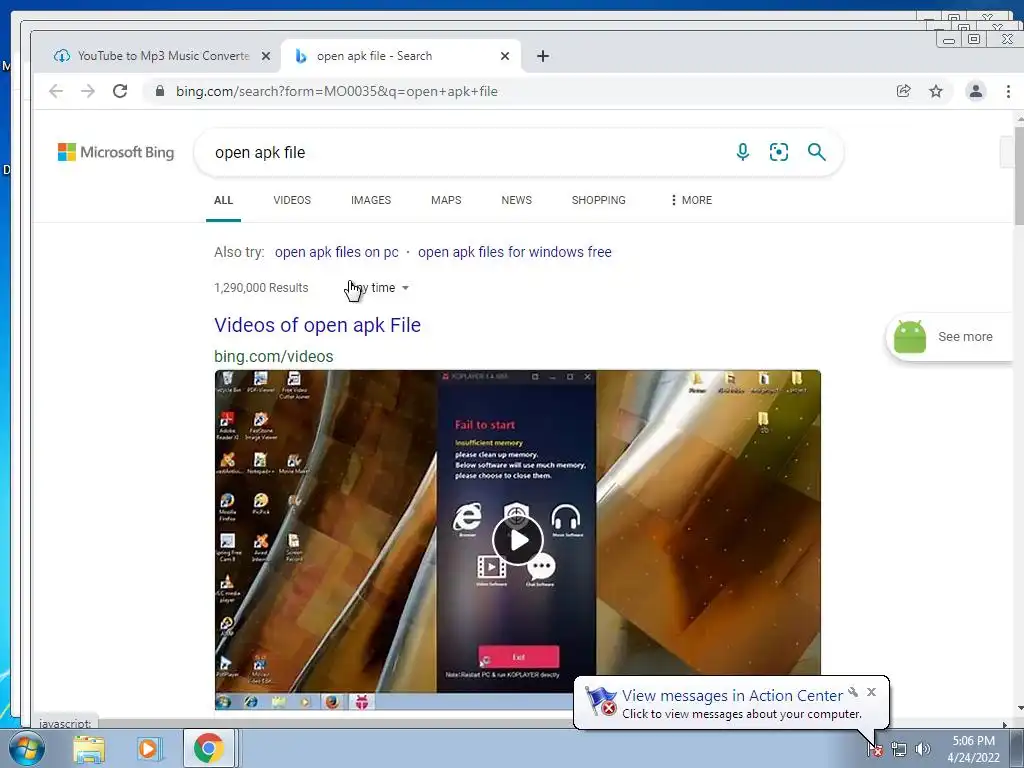Close the YouTube to Mp3 Music Converter tab
The height and width of the screenshot is (768, 1024).
tap(266, 56)
